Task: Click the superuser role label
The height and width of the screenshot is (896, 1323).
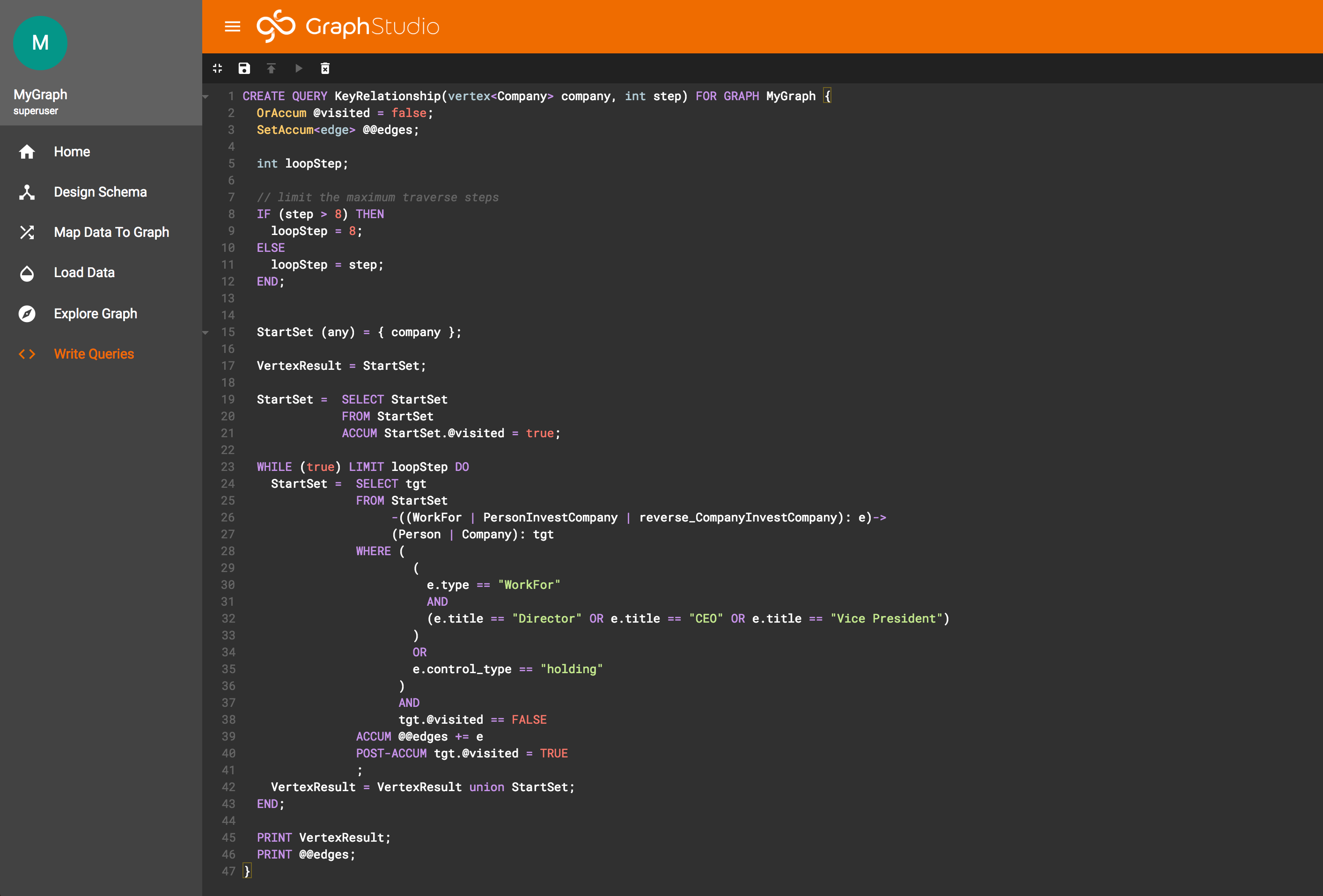Action: click(36, 111)
